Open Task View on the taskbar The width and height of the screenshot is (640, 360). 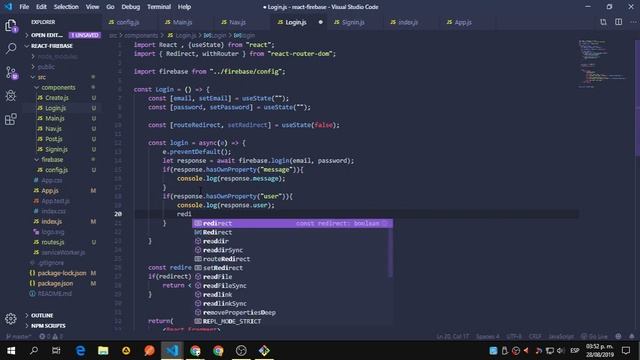coord(56,351)
